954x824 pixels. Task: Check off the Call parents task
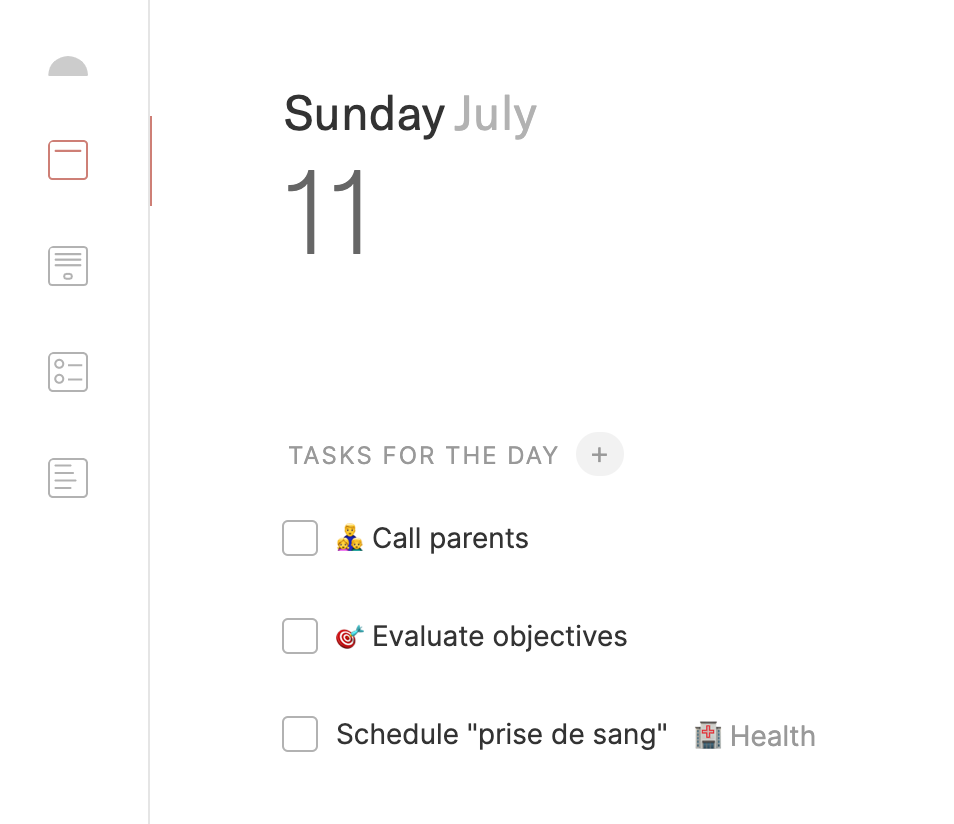pyautogui.click(x=300, y=538)
